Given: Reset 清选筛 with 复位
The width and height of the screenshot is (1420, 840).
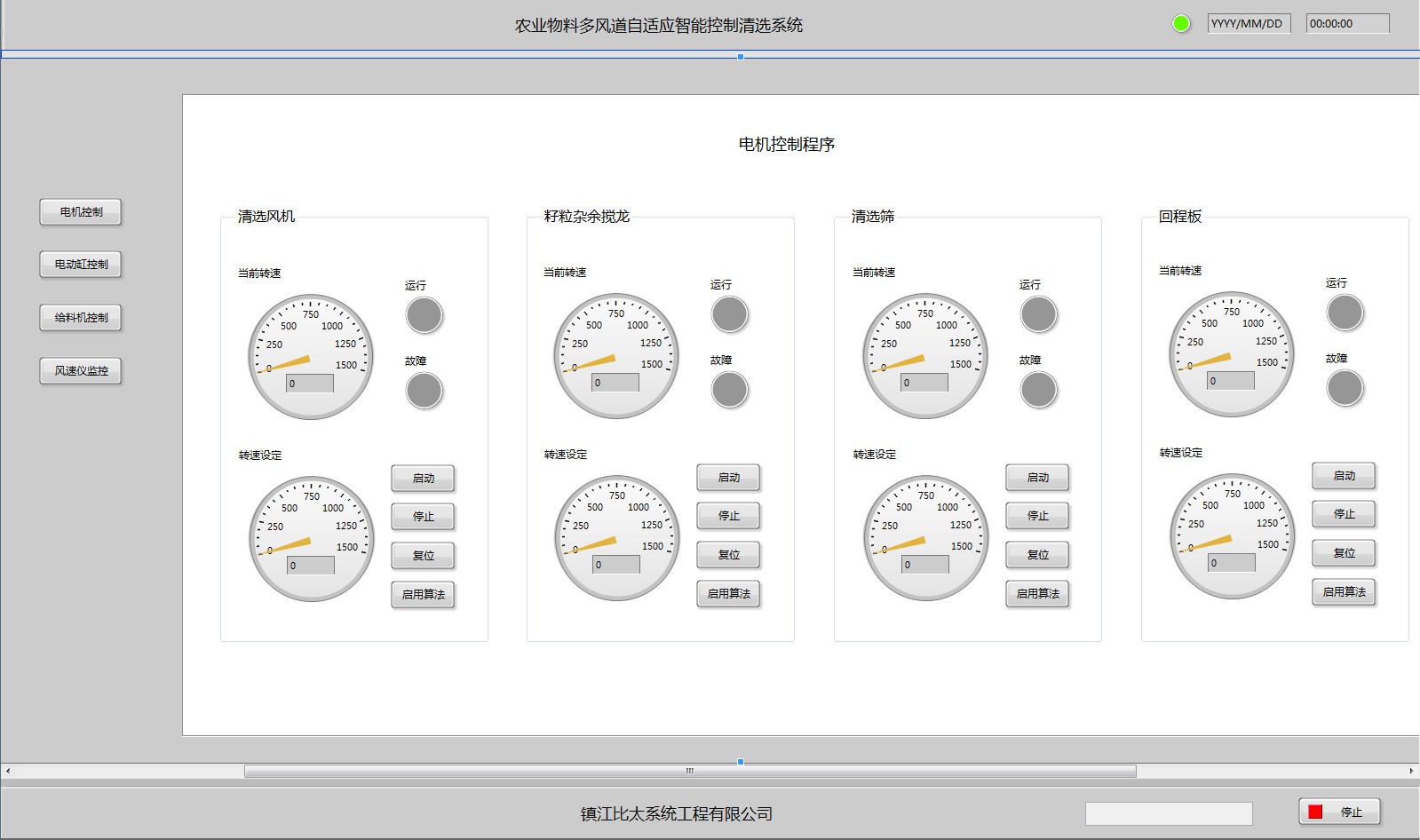Looking at the screenshot, I should click(x=1038, y=555).
